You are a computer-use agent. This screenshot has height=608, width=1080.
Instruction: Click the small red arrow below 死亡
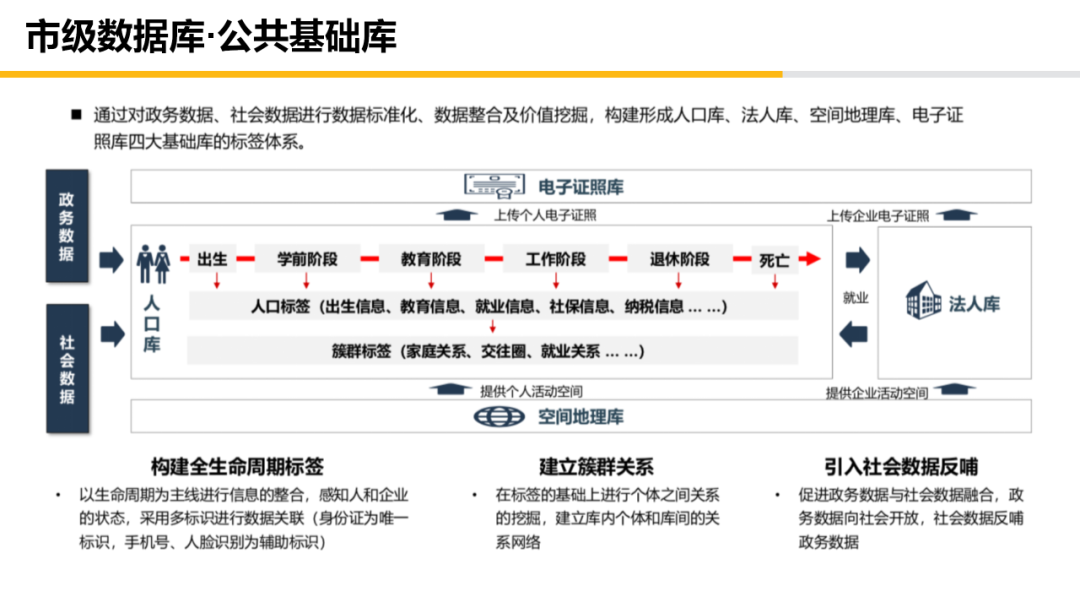click(775, 281)
